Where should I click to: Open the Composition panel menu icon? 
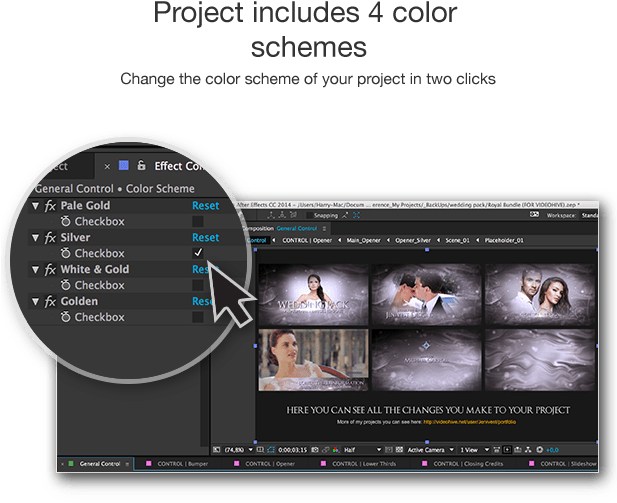[x=324, y=229]
